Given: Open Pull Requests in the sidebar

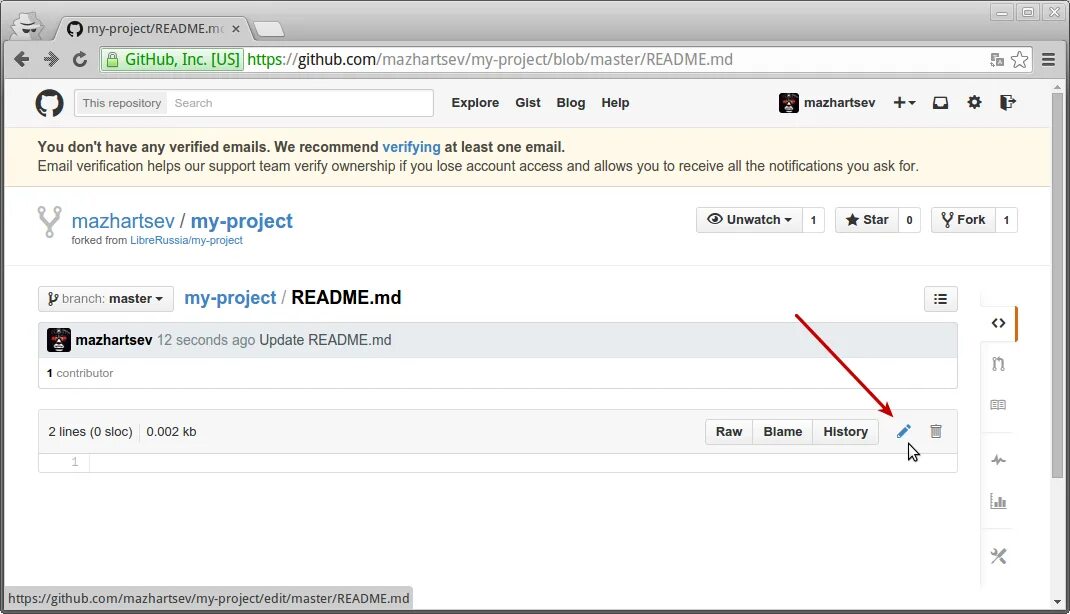Looking at the screenshot, I should 998,364.
